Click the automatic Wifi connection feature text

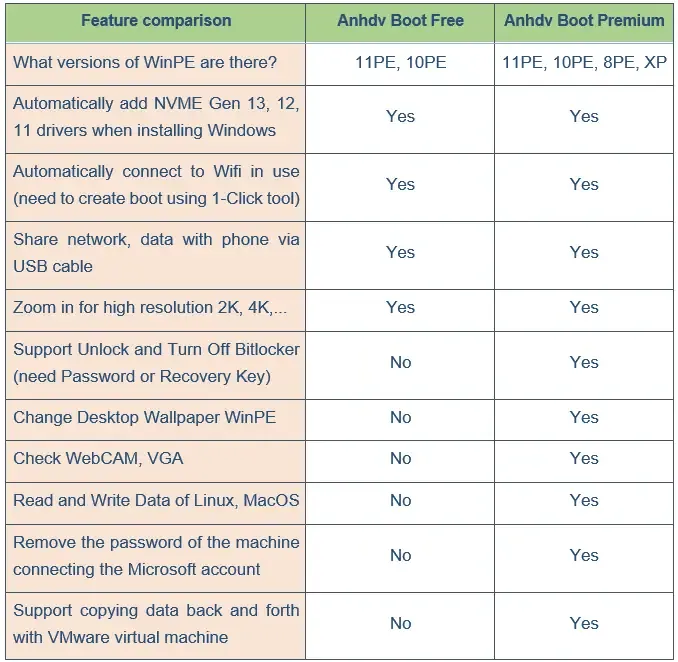tap(156, 185)
